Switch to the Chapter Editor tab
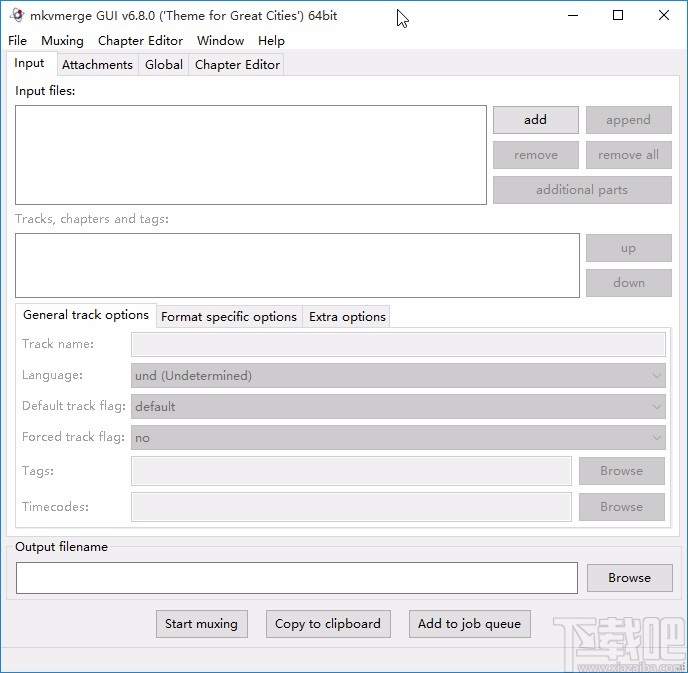688x673 pixels. point(237,64)
